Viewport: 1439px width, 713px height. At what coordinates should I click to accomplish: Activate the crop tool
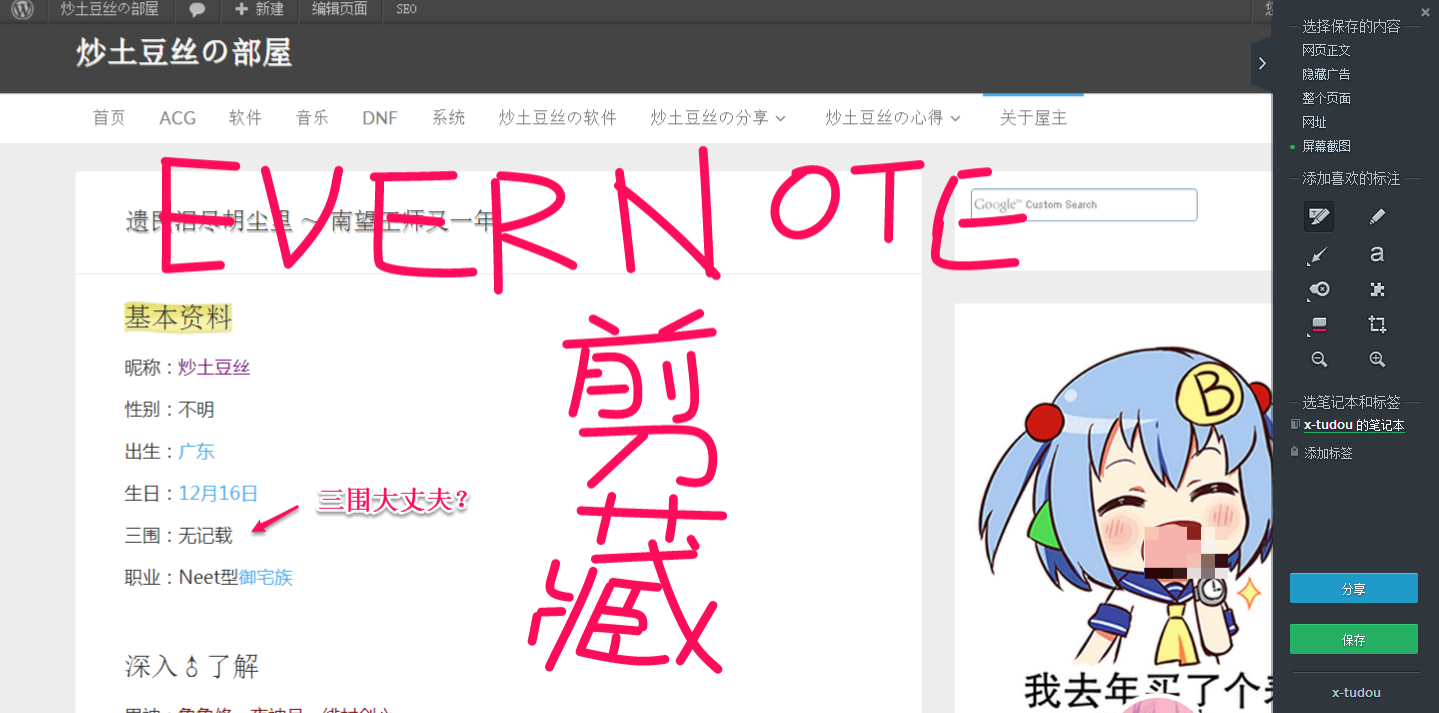point(1377,324)
